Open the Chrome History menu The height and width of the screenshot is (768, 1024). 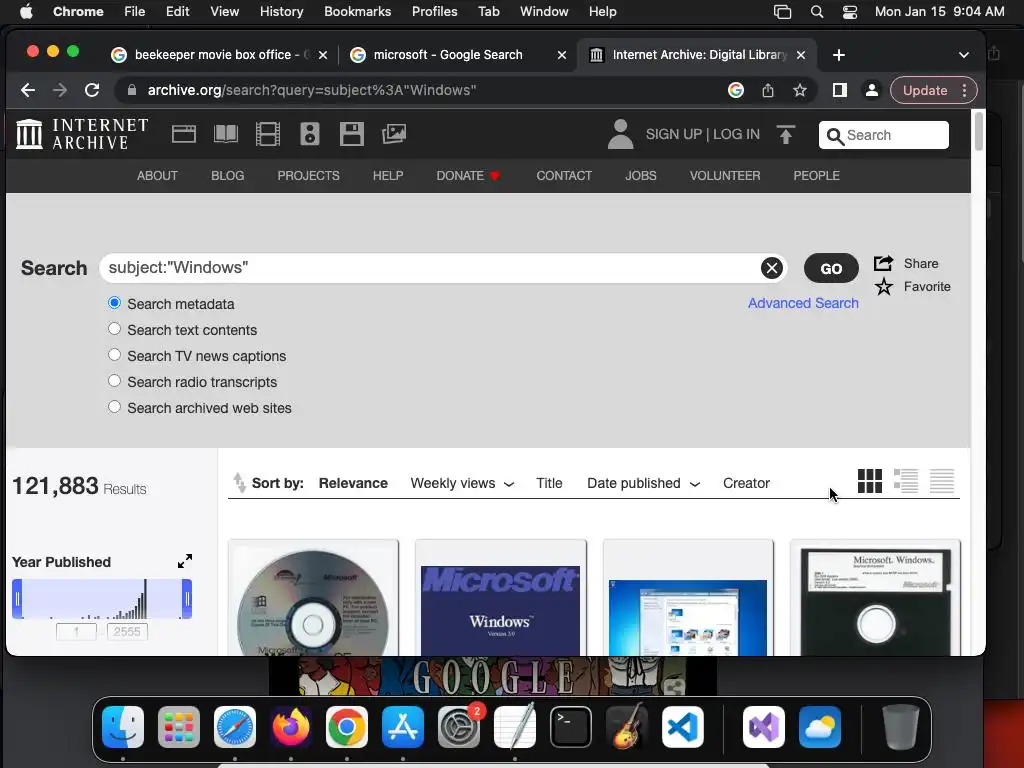click(x=281, y=11)
